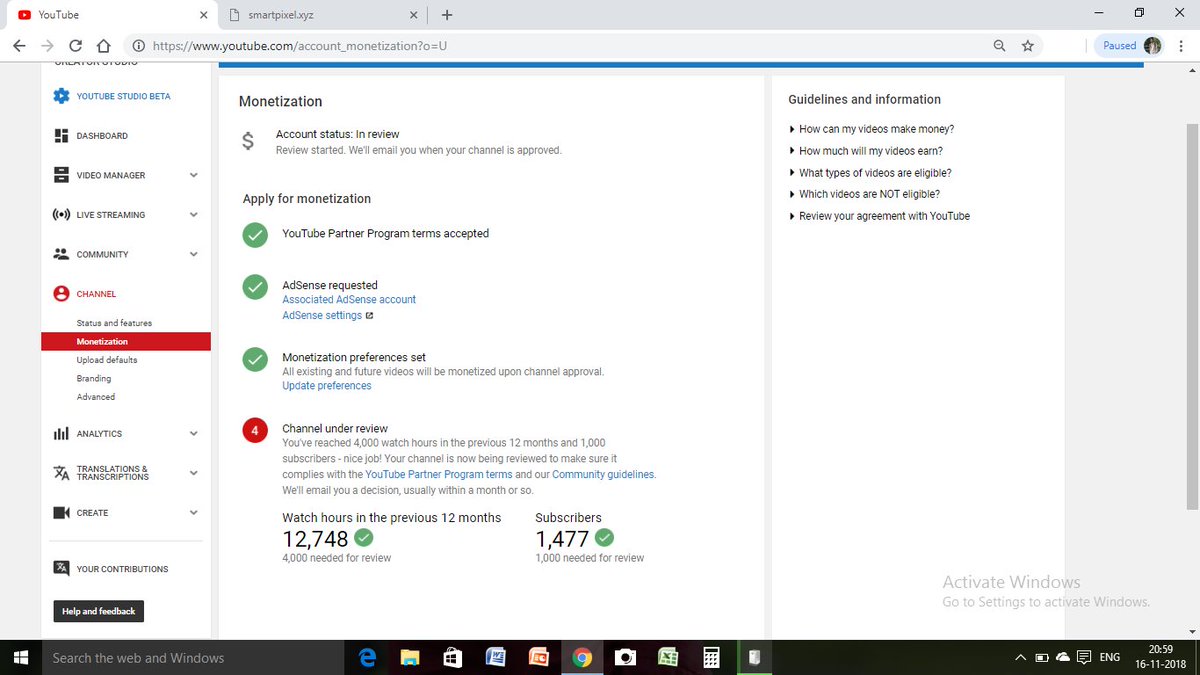Image resolution: width=1200 pixels, height=675 pixels.
Task: Click ENG language indicator in tray
Action: (1109, 658)
